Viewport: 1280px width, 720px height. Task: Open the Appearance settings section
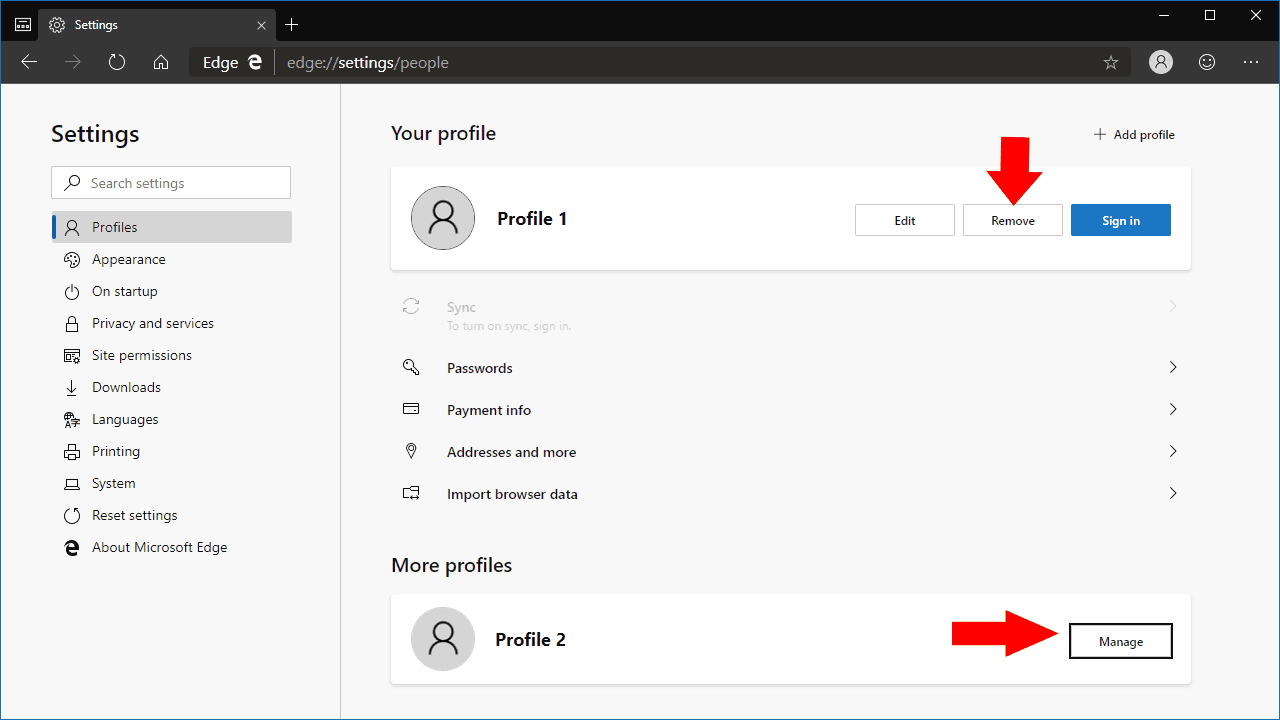[x=172, y=259]
